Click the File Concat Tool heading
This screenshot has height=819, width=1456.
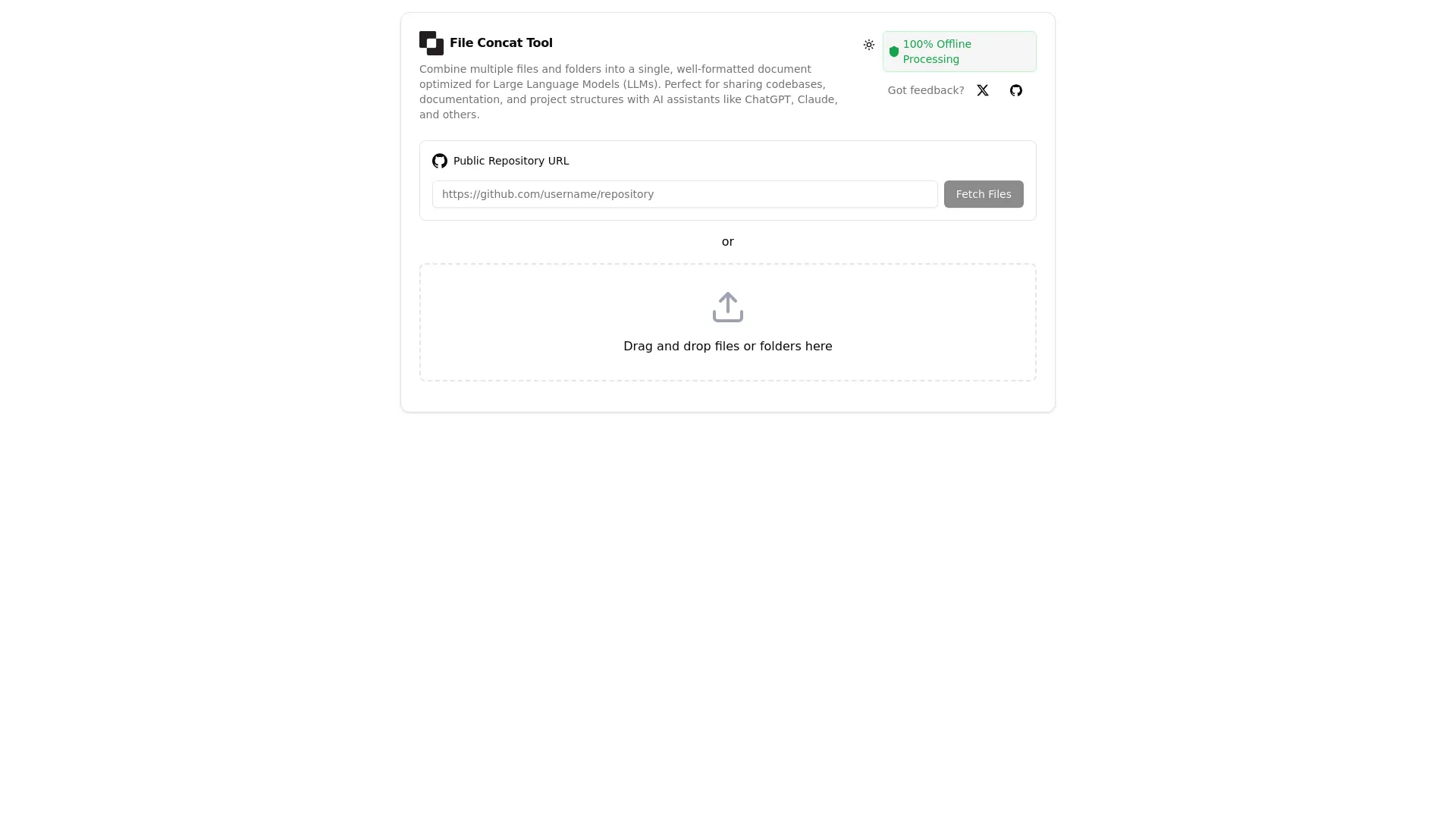click(501, 42)
